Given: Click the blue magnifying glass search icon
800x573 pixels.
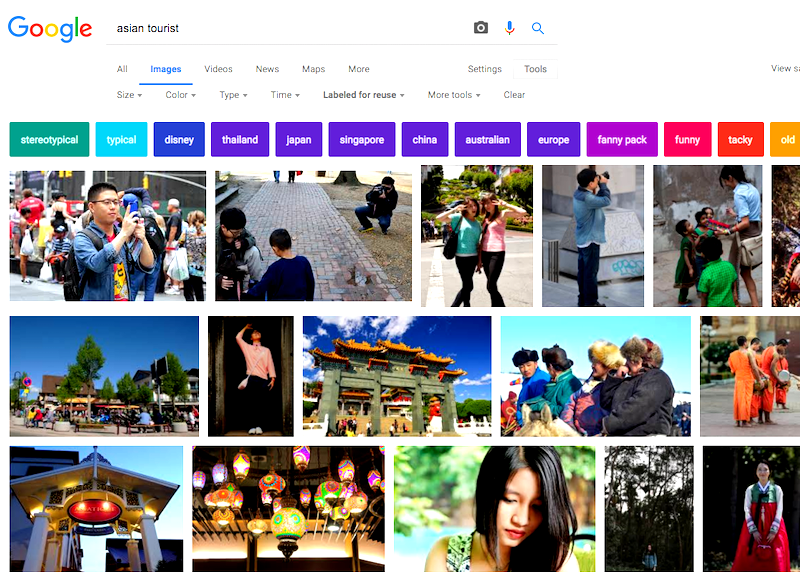Looking at the screenshot, I should (x=538, y=28).
